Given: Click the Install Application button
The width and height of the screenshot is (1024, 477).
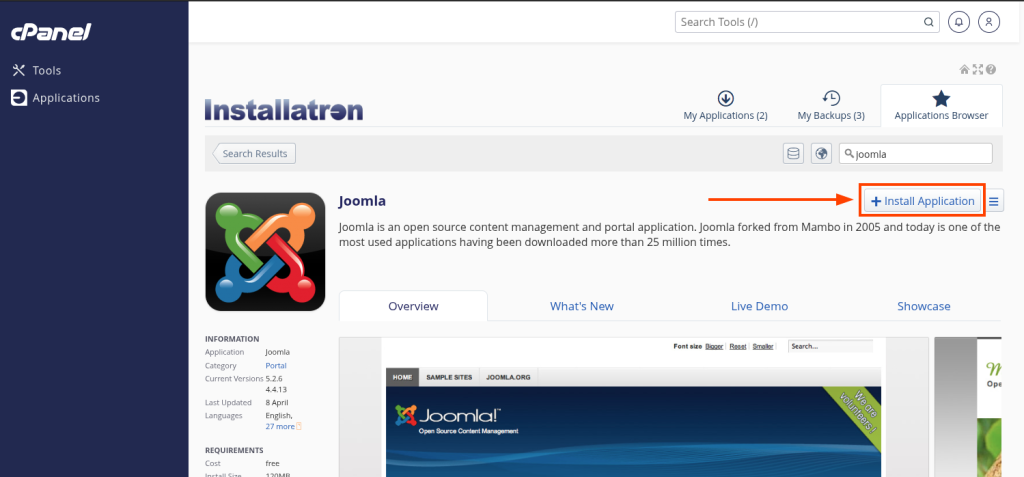Looking at the screenshot, I should pos(922,201).
